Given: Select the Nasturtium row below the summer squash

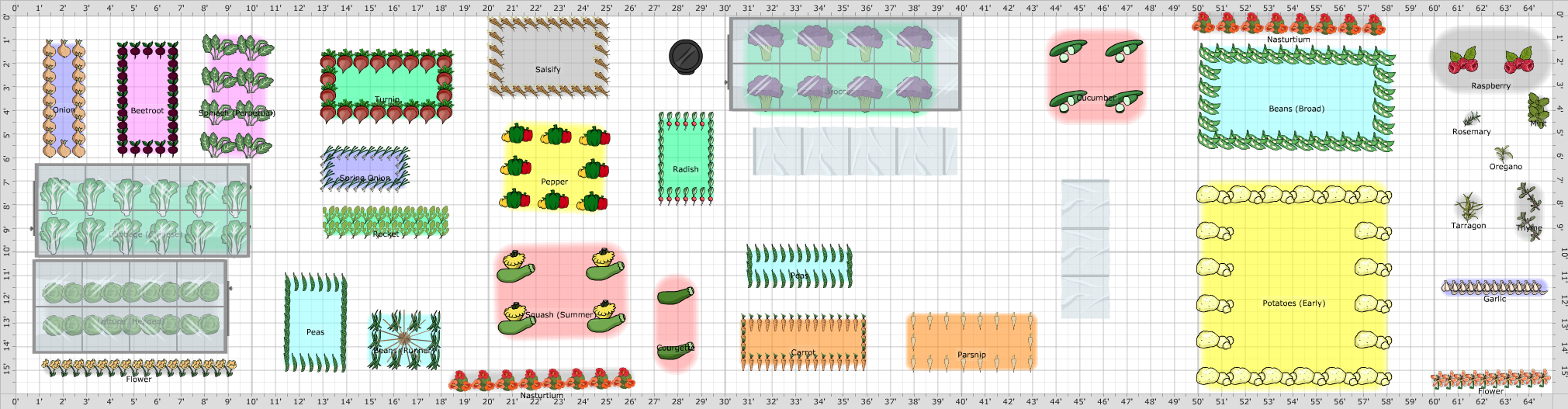Looking at the screenshot, I should pos(542,380).
